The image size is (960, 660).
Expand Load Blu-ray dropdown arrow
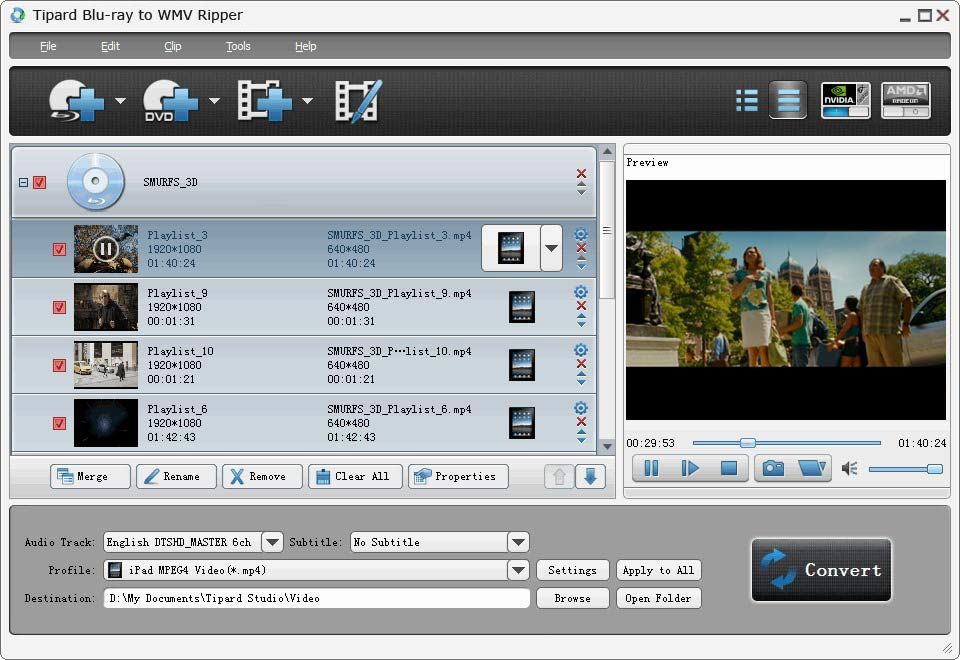pyautogui.click(x=121, y=100)
